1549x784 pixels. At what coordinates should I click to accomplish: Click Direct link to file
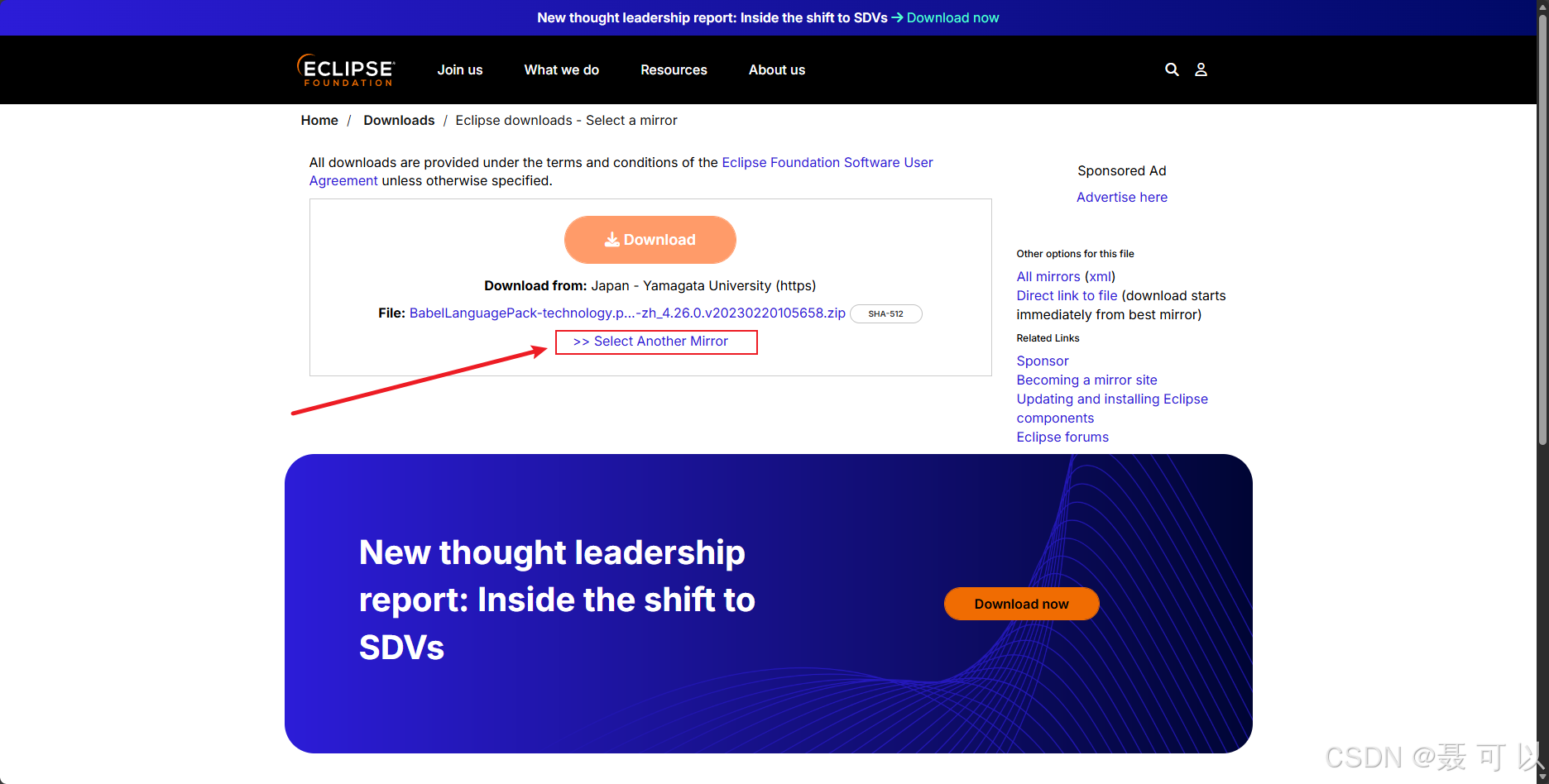pos(1067,296)
